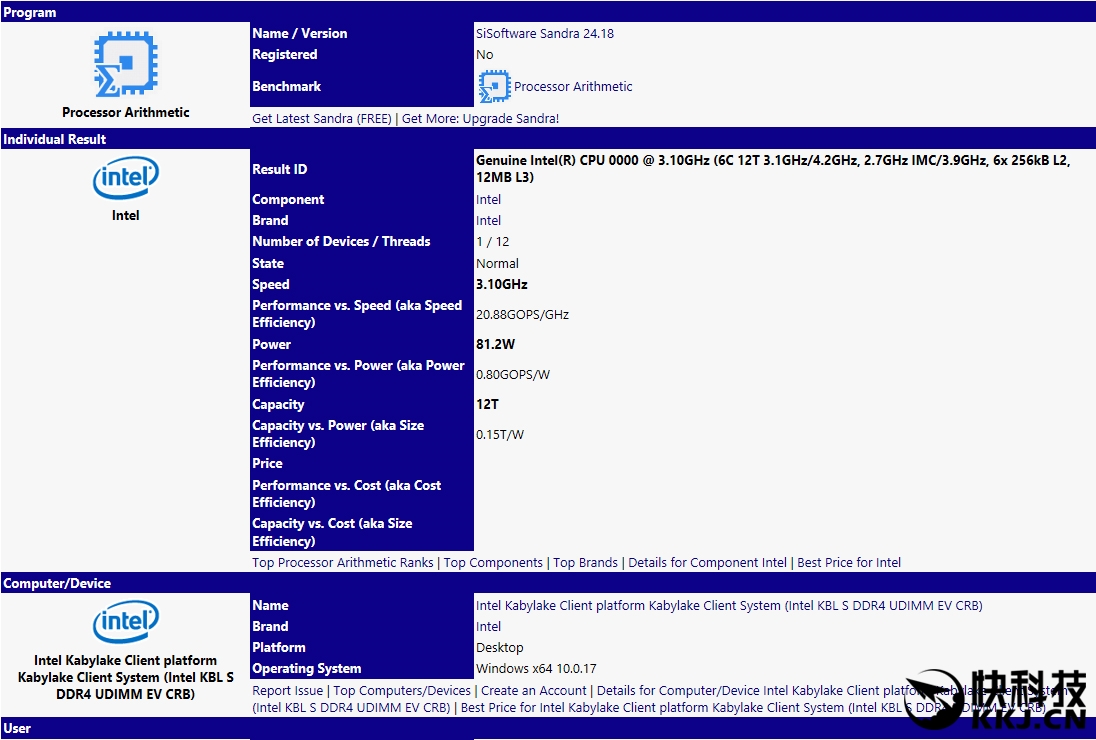The height and width of the screenshot is (740, 1096).
Task: Select the SiSoftware Sandra 24.18 version text
Action: (x=545, y=34)
